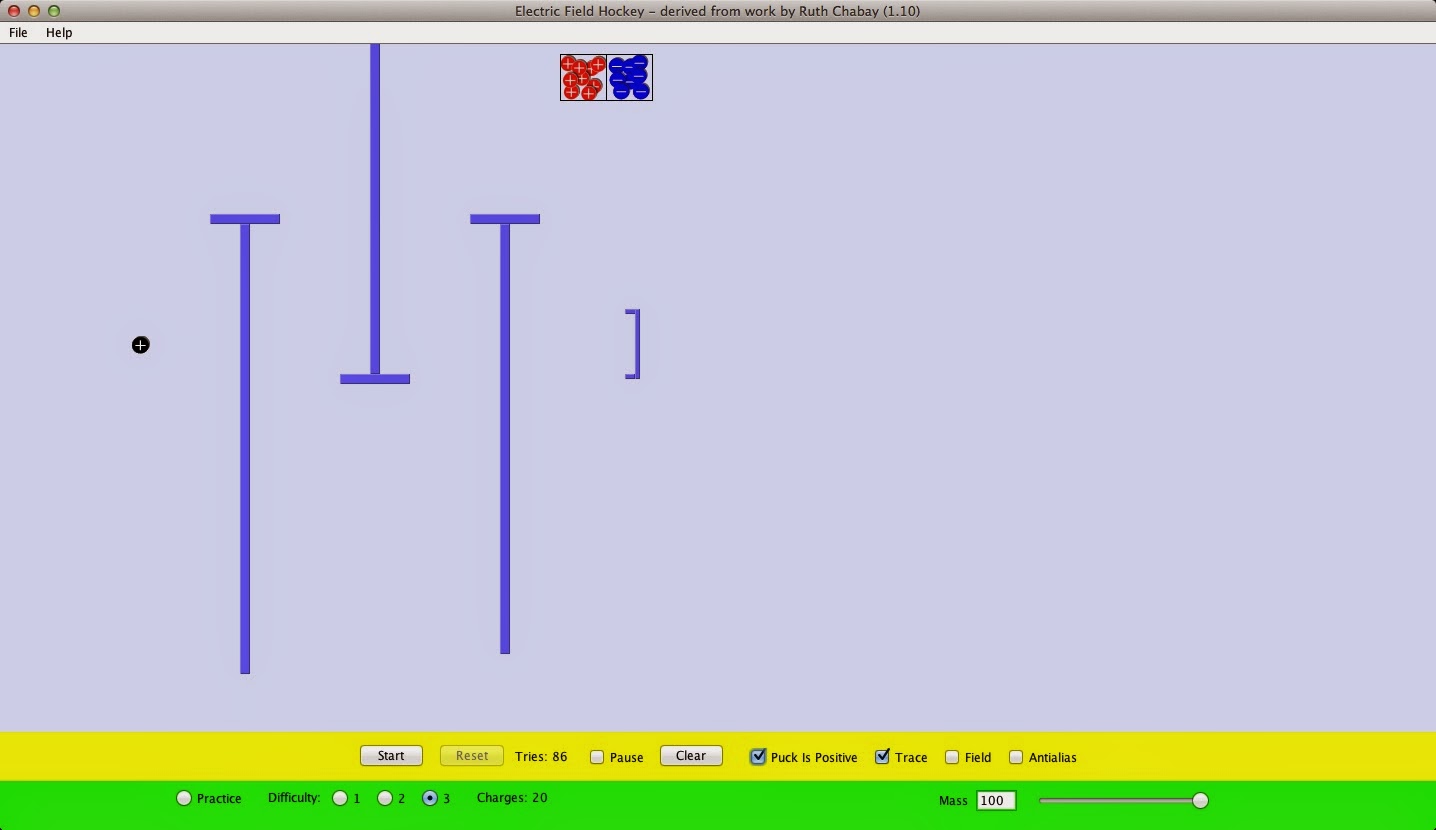The image size is (1436, 830).
Task: Enable the Pause checkbox
Action: coord(597,757)
